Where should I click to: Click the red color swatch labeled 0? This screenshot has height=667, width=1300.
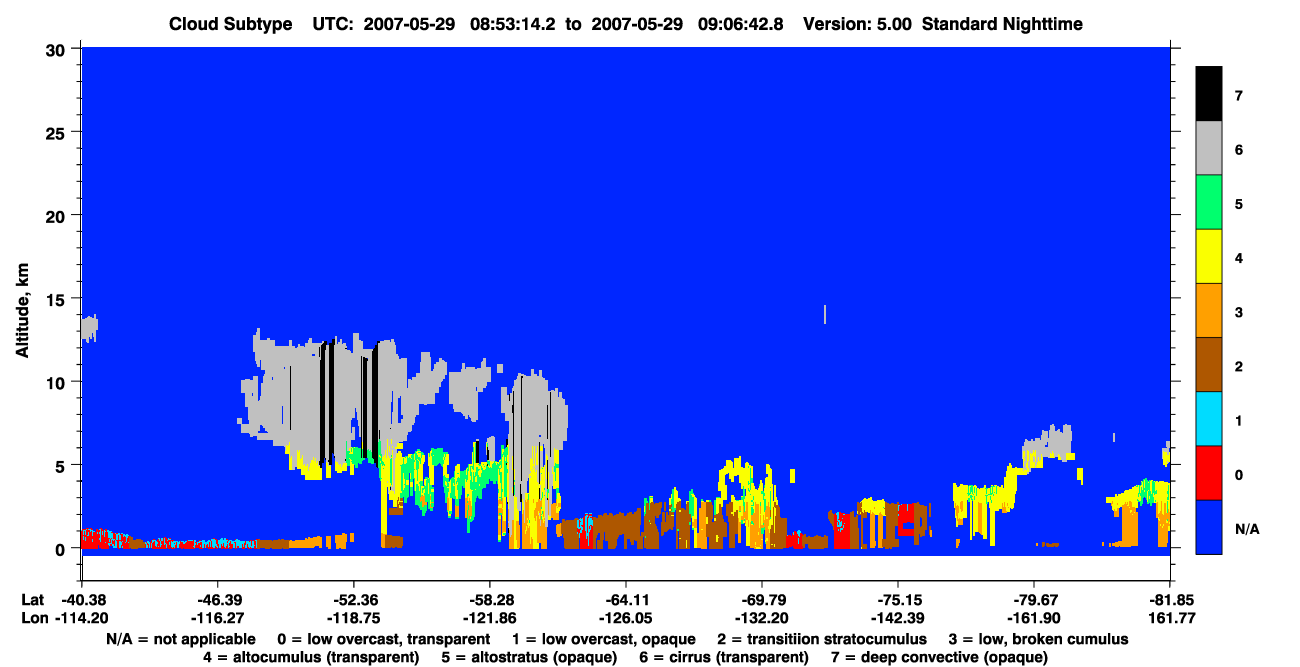coord(1208,472)
